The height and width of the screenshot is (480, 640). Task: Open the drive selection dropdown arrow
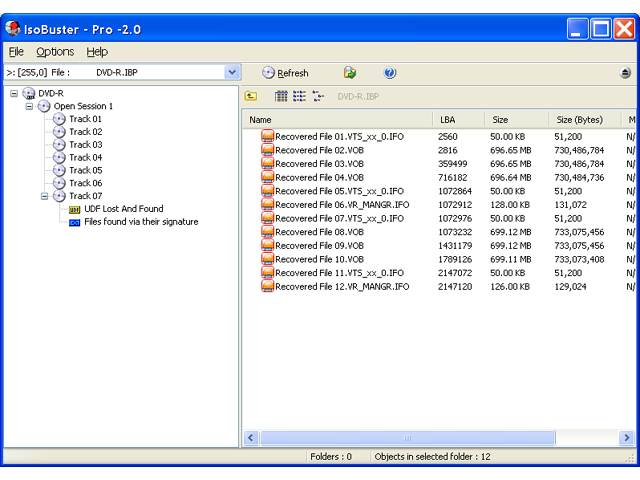(232, 72)
